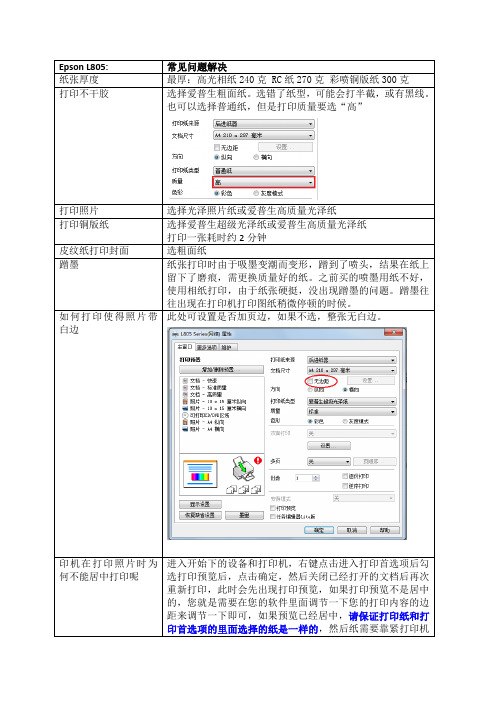Select 灰度模式 in the upper settings panel

[x=256, y=193]
